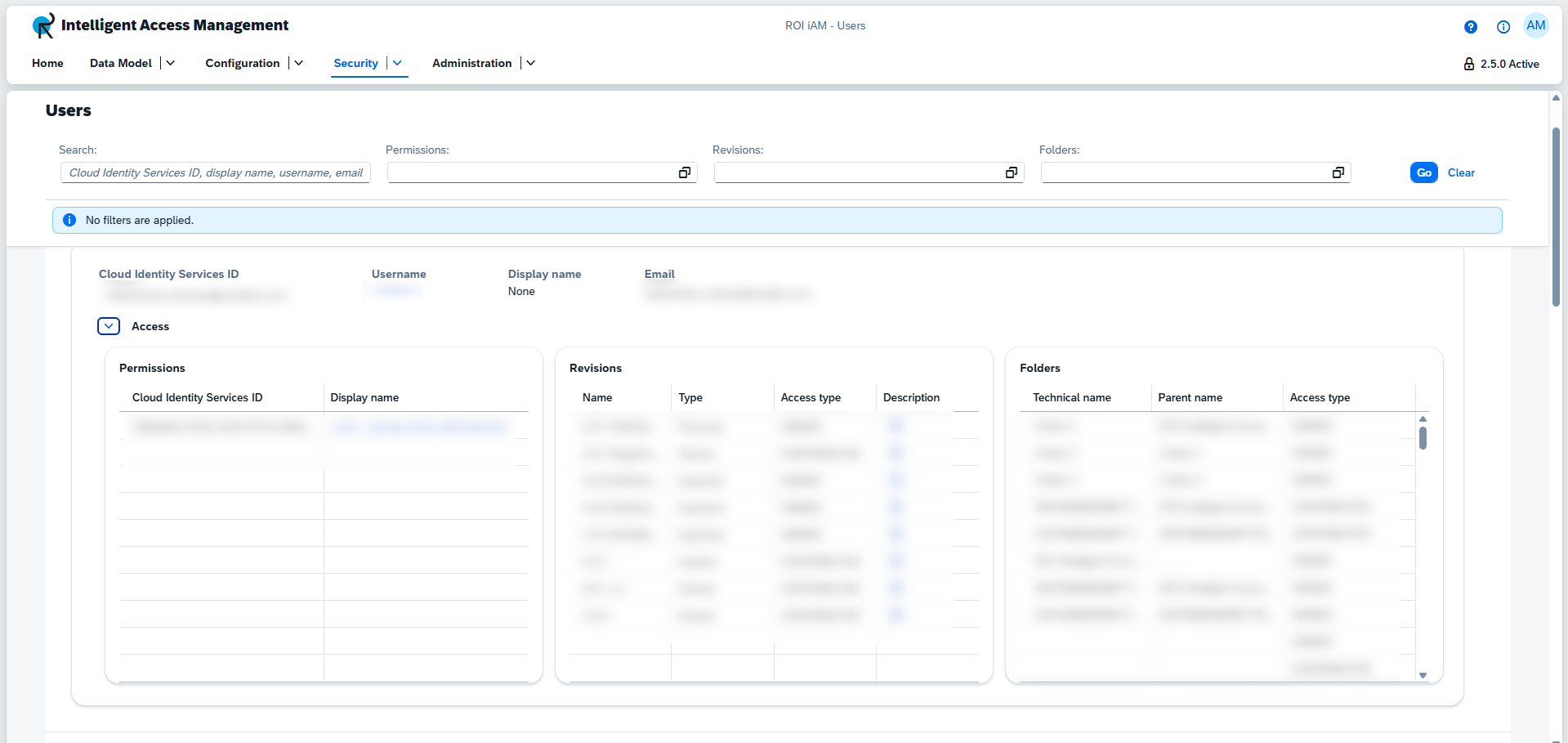Open value help for Revisions filter
The height and width of the screenshot is (743, 1568).
pyautogui.click(x=1012, y=172)
